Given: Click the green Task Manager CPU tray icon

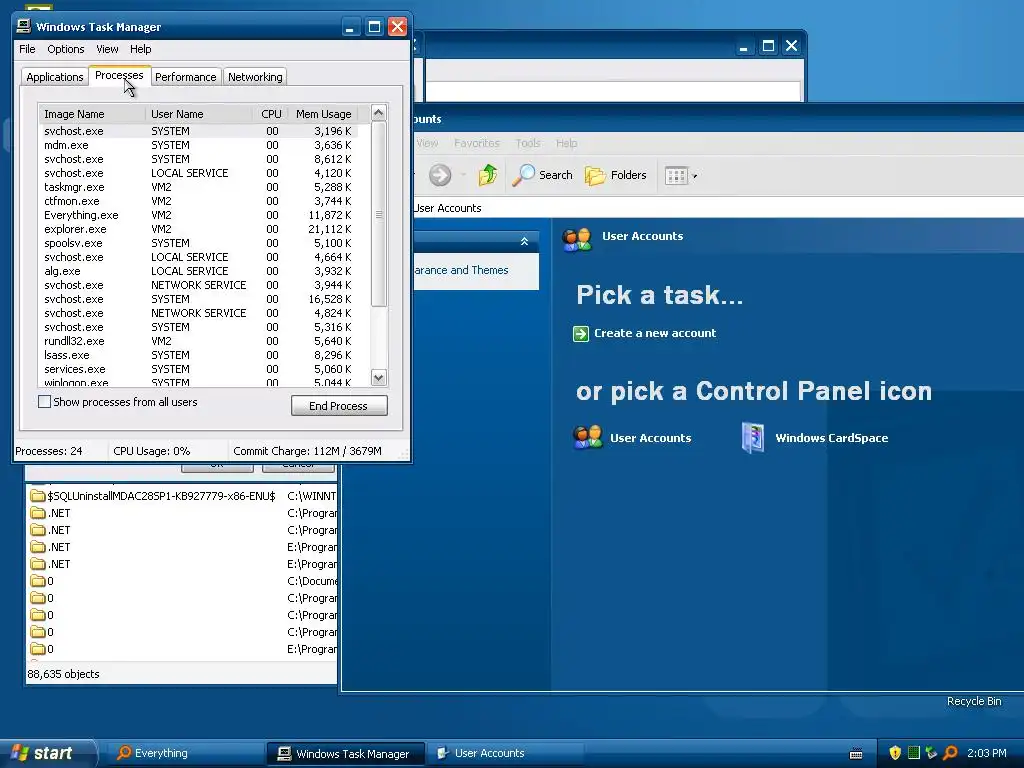Looking at the screenshot, I should point(914,753).
